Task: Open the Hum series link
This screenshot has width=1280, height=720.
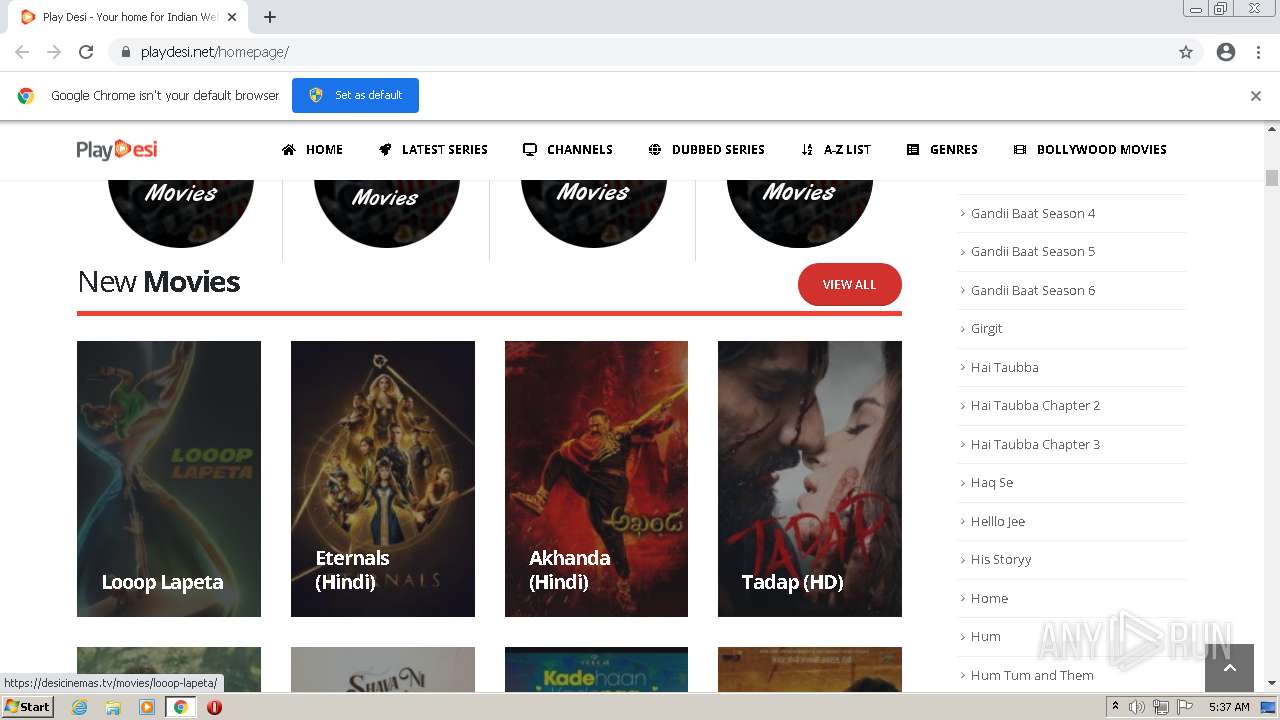Action: 985,636
